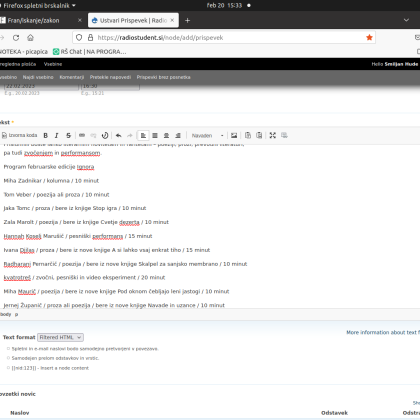
Task: Toggle Izvorna koda source view
Action: pos(19,135)
